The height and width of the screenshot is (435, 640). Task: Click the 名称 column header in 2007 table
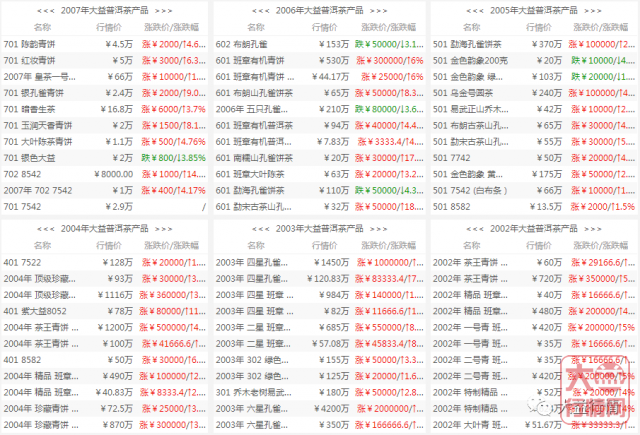coord(42,27)
